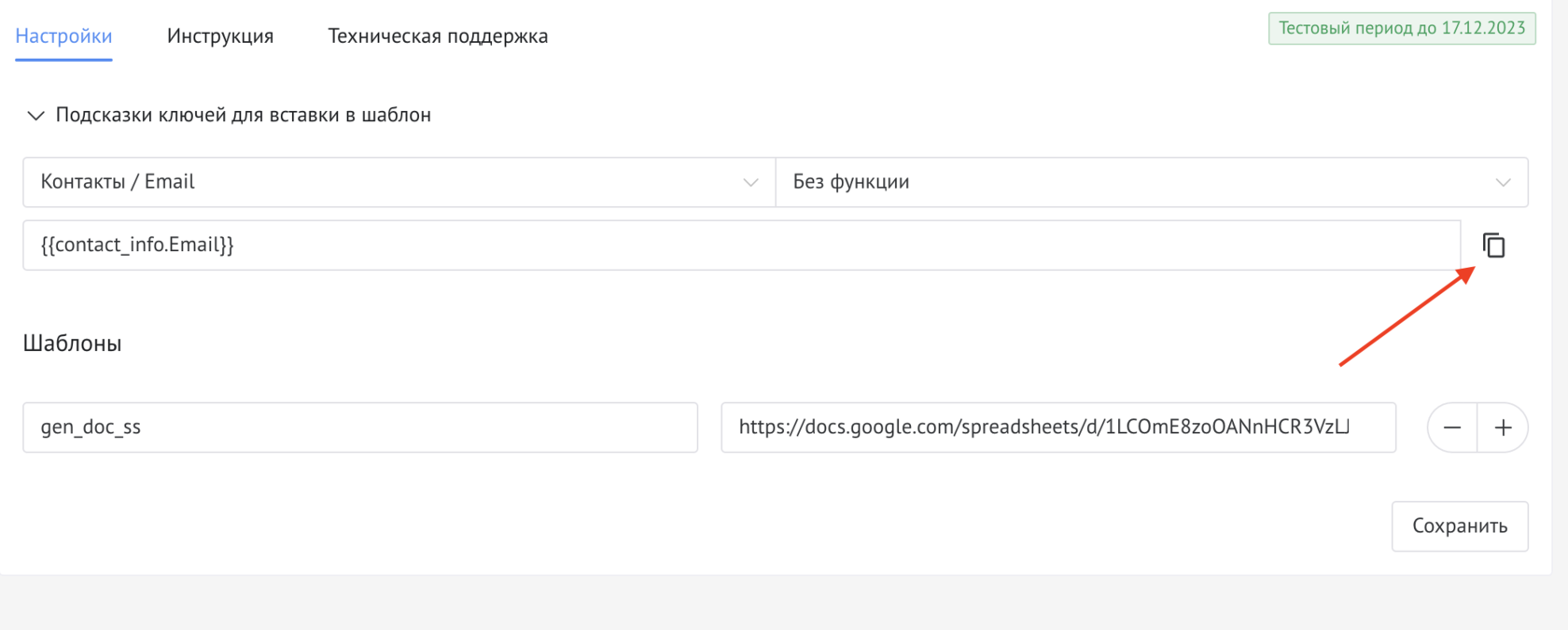Click the Тестовый период до 17.12.2023 badge
This screenshot has height=630, width=1568.
pyautogui.click(x=1402, y=28)
